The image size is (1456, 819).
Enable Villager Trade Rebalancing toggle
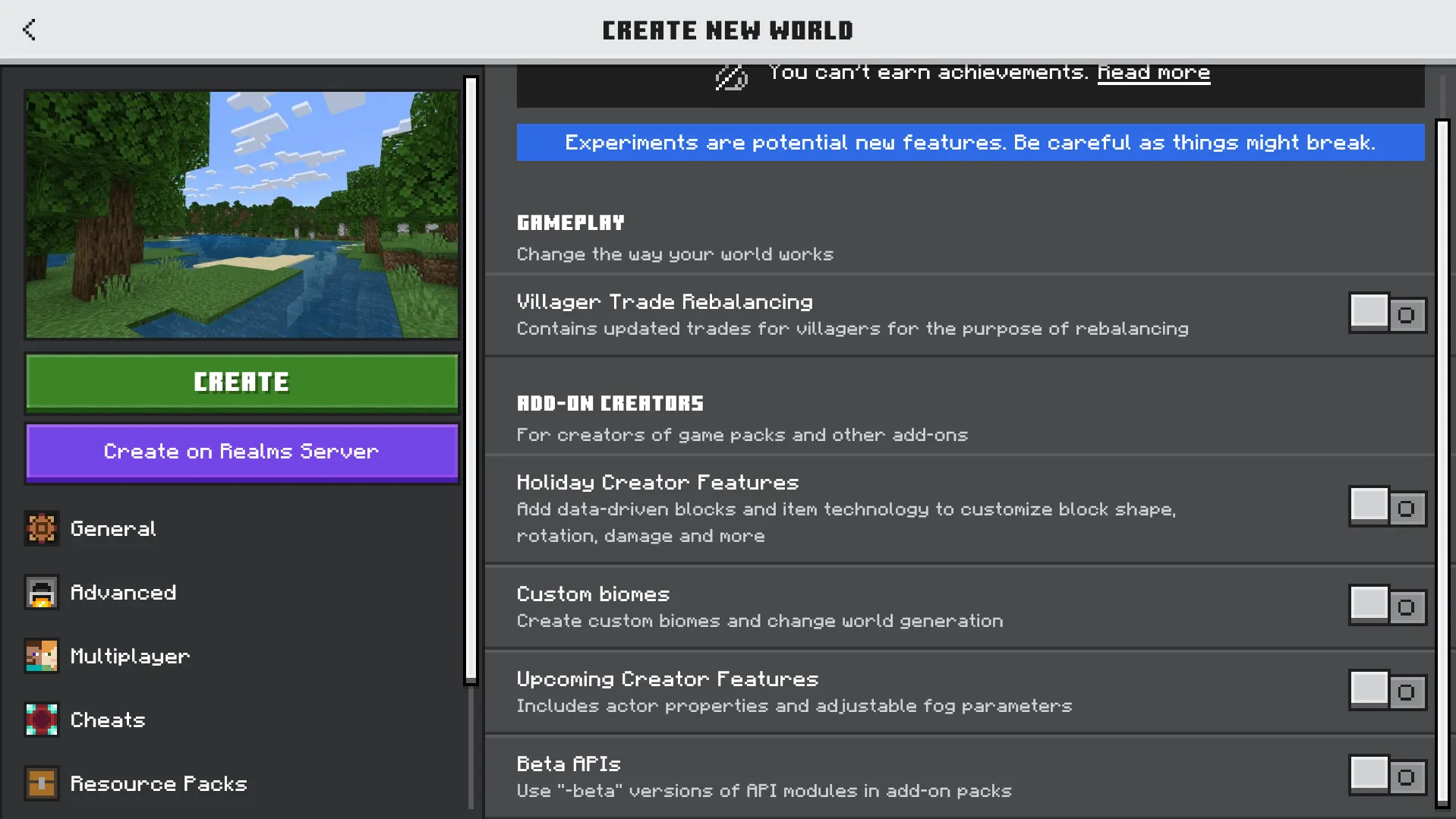pyautogui.click(x=1387, y=313)
